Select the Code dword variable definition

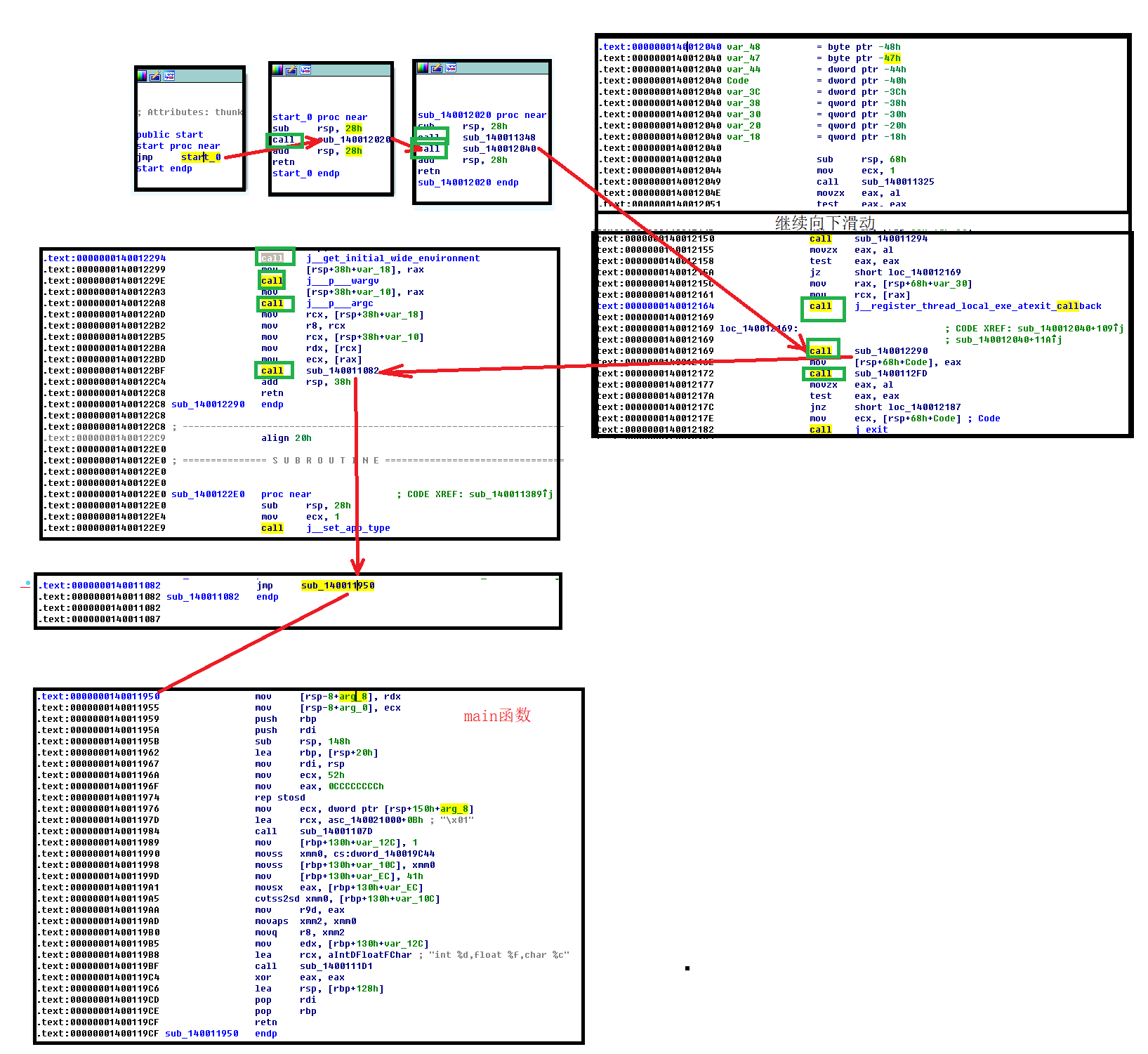pos(738,81)
